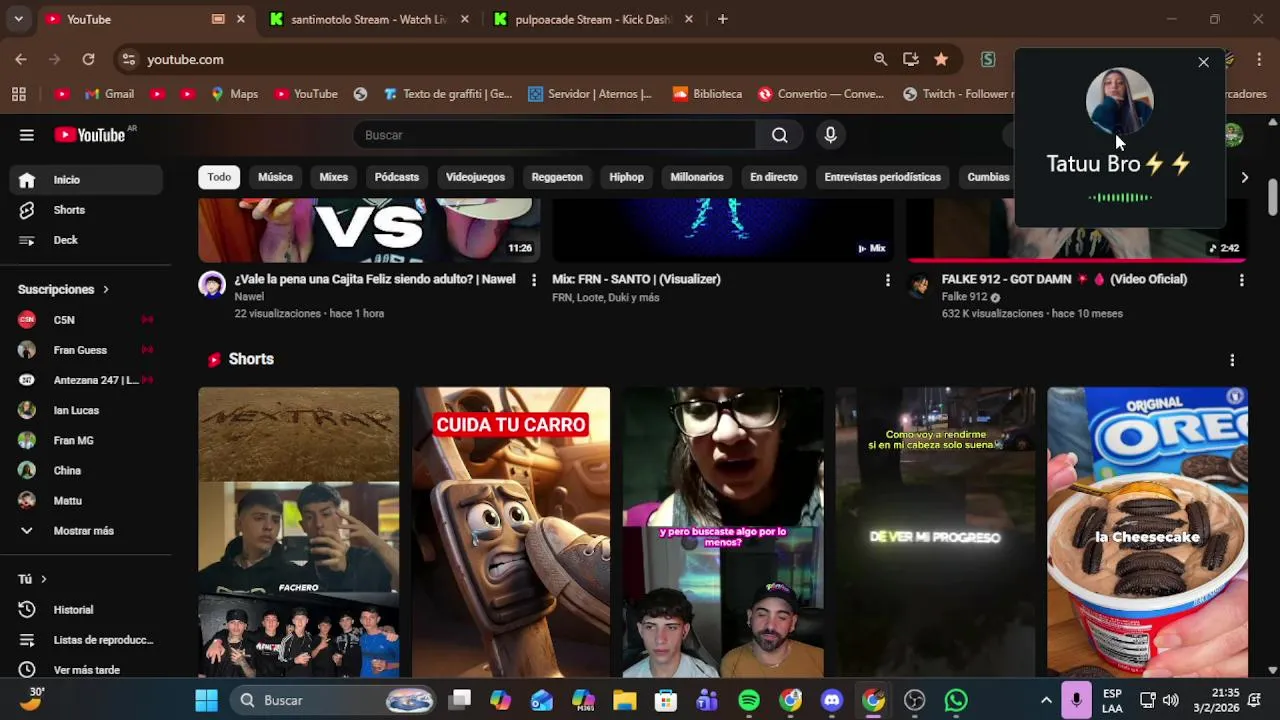
Task: Open options for FALKE 912 video
Action: tap(1241, 280)
